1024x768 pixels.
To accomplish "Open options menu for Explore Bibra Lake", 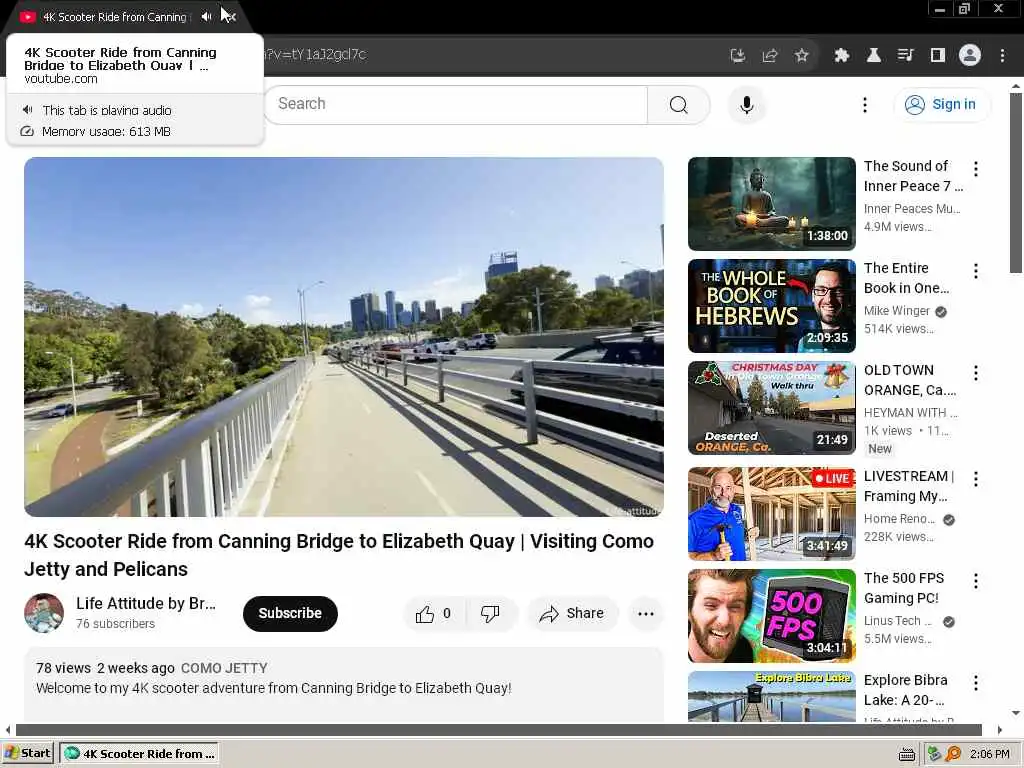I will point(976,682).
